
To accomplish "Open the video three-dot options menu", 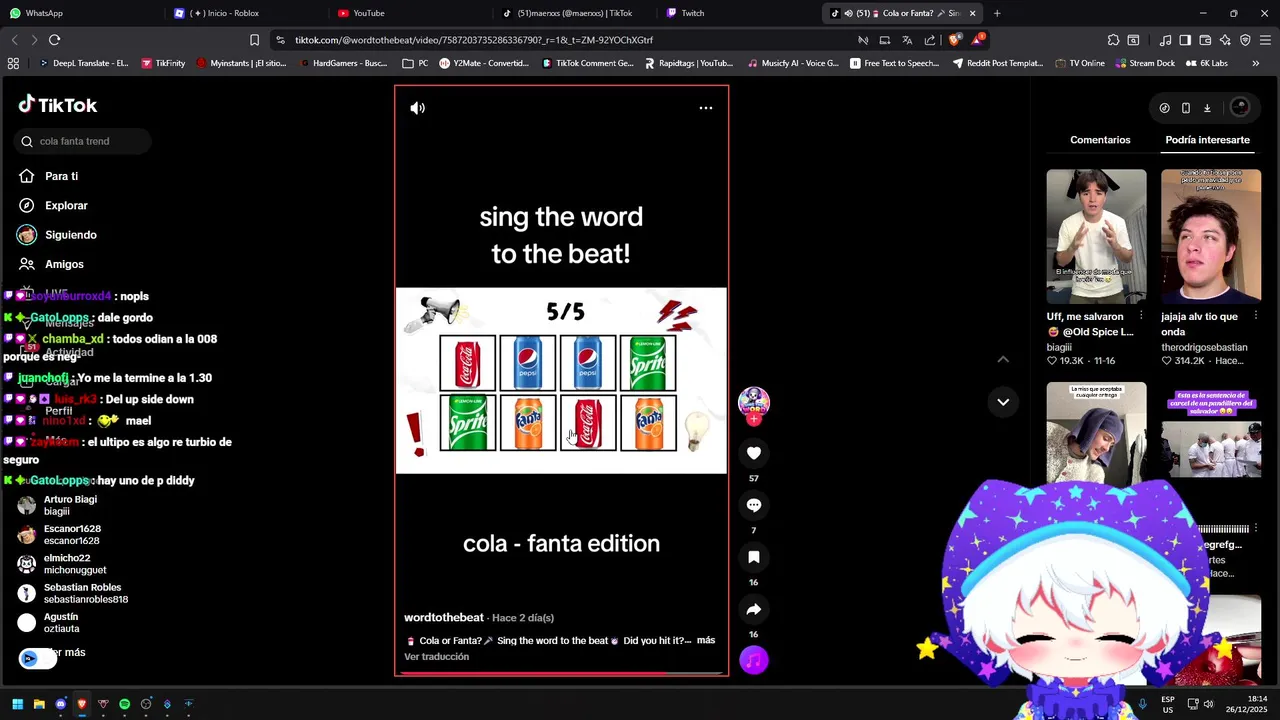I will (705, 108).
